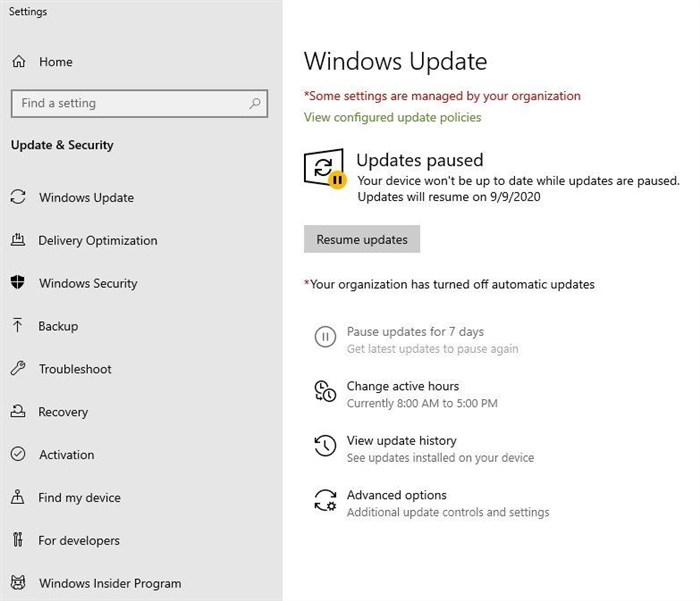Click the Recovery icon in sidebar
700x601 pixels.
pyautogui.click(x=18, y=411)
